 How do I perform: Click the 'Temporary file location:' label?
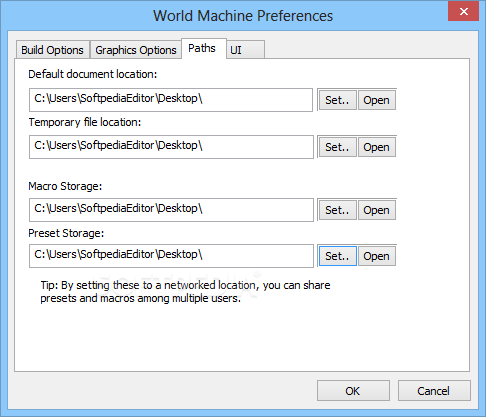tap(85, 122)
